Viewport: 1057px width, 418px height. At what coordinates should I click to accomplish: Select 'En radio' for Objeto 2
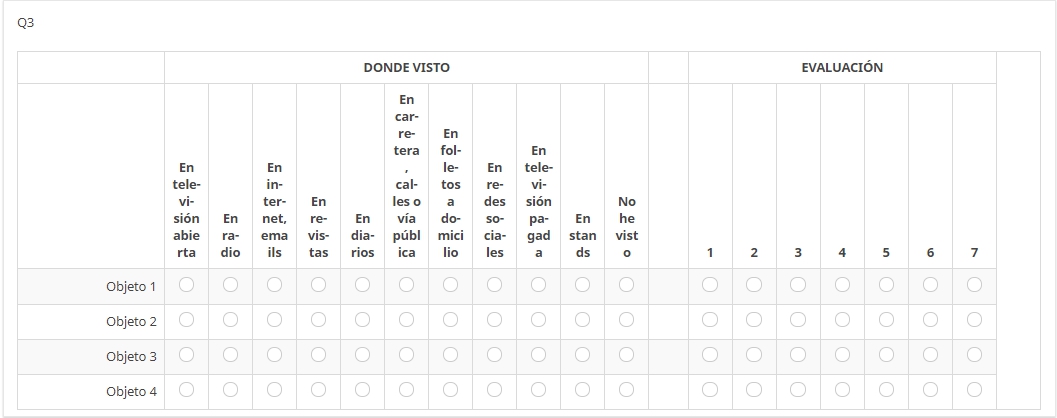coord(231,320)
